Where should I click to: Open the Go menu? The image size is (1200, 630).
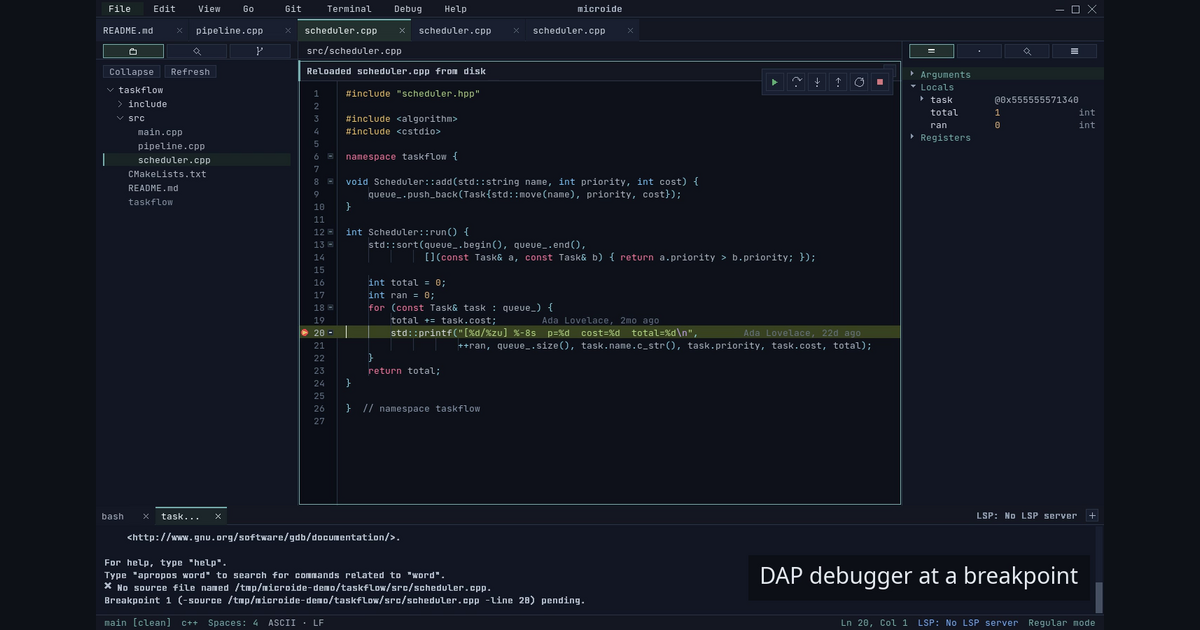point(248,9)
